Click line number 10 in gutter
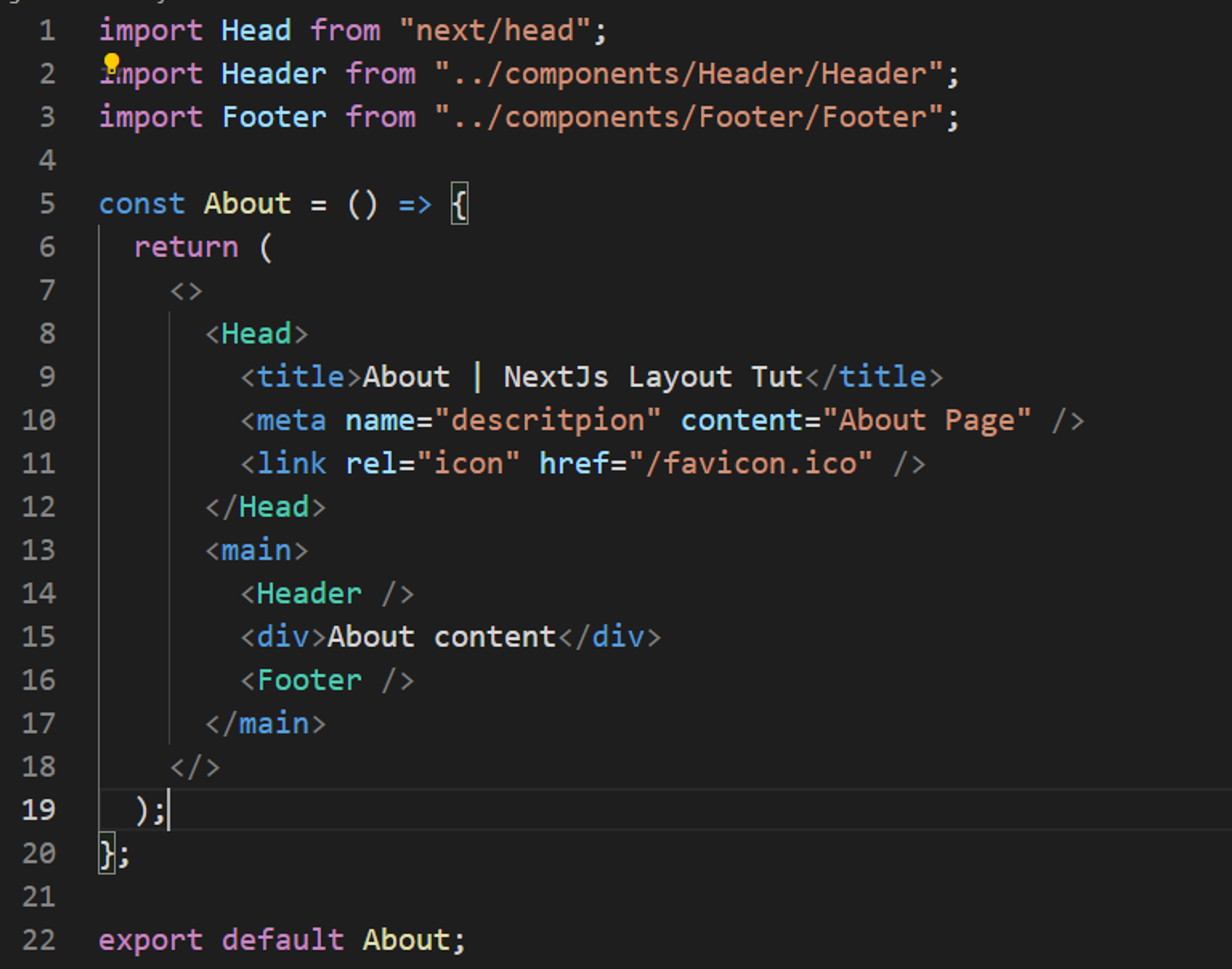This screenshot has height=969, width=1232. 39,420
